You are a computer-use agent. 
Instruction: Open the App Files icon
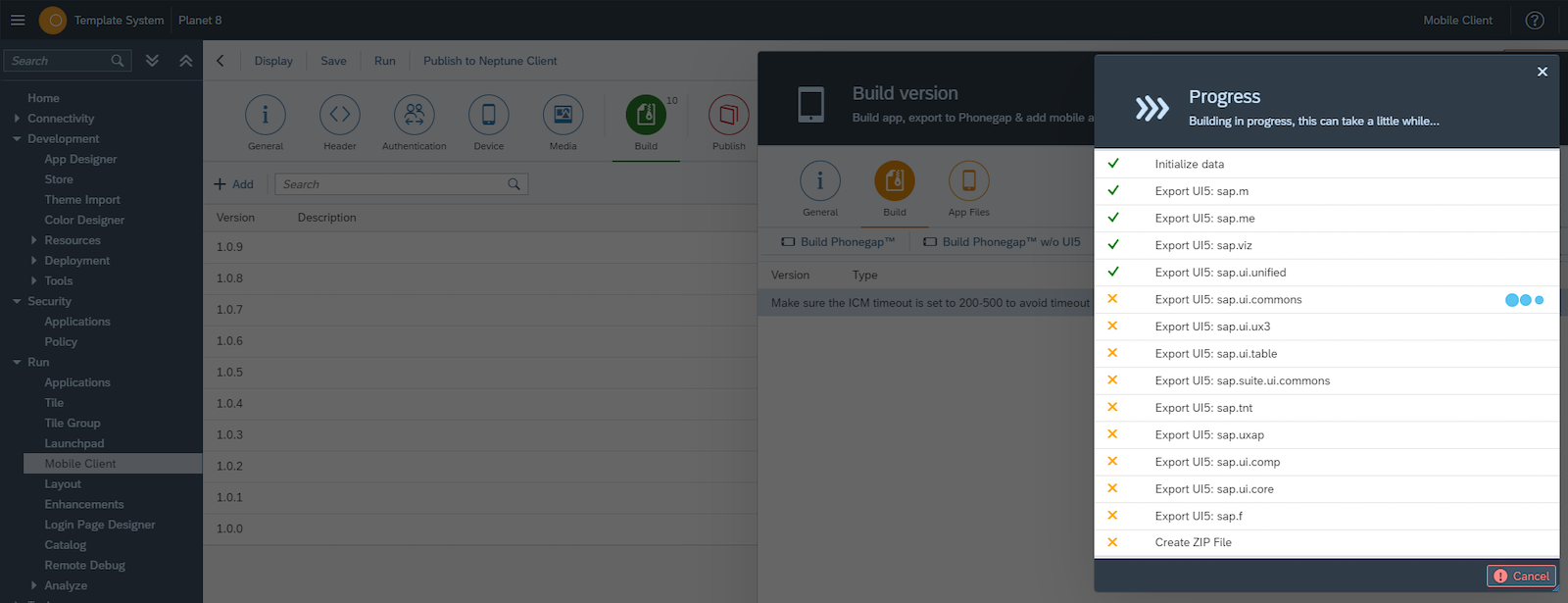(969, 180)
